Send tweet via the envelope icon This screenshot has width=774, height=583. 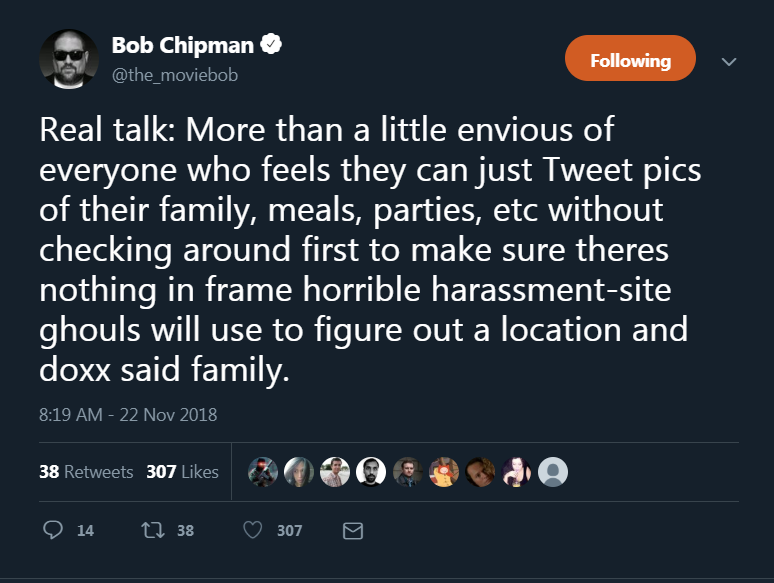pos(352,531)
